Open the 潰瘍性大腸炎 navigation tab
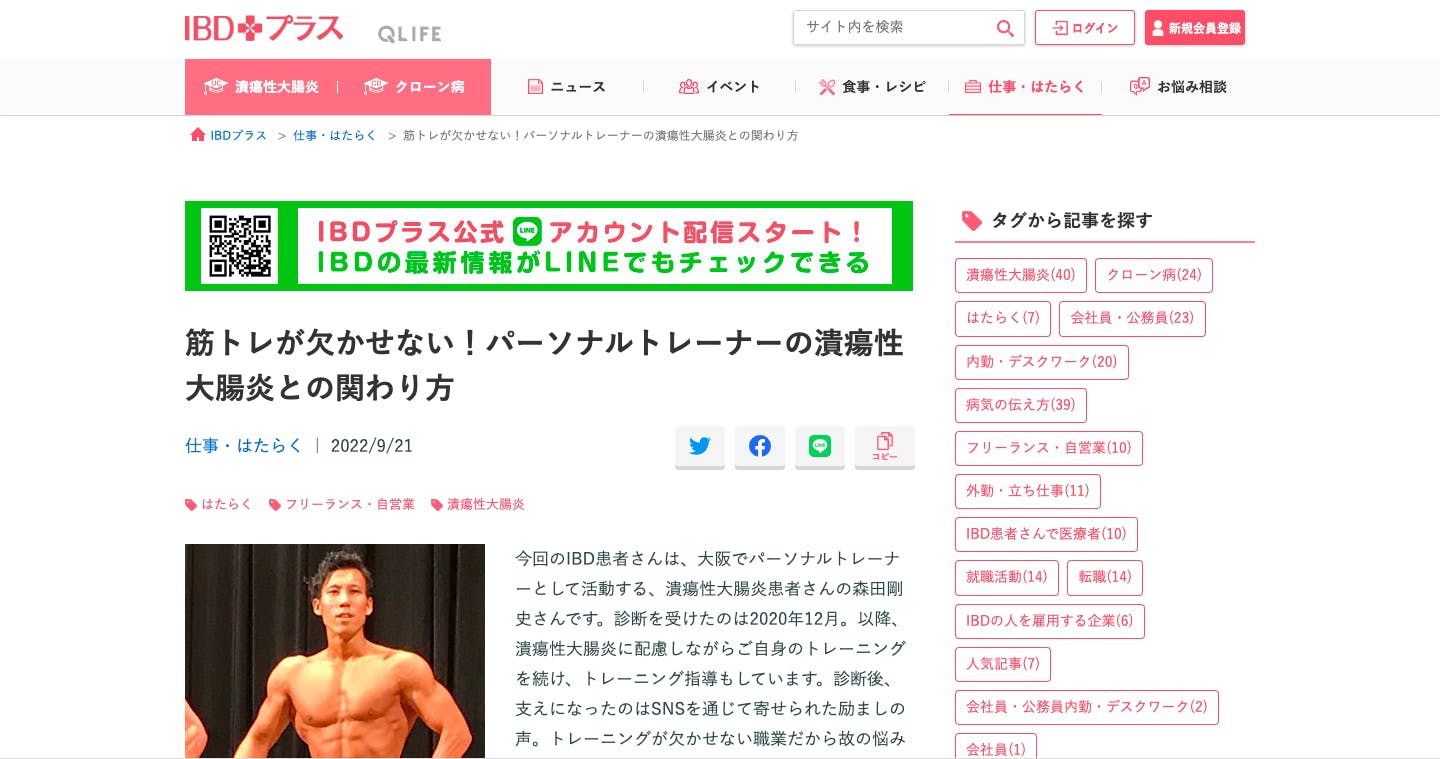 point(261,87)
